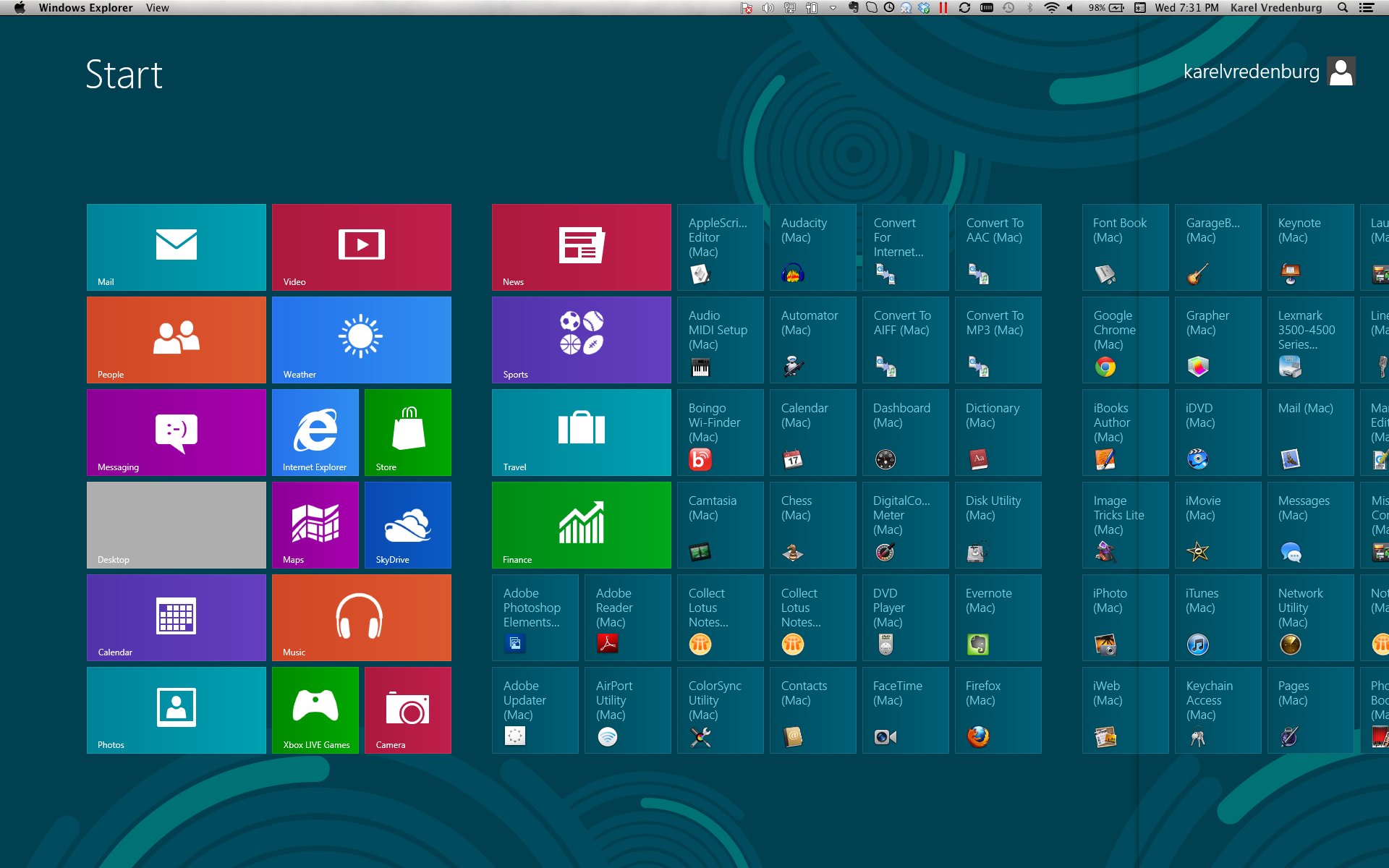
Task: Launch Internet Explorer tile
Action: pos(315,433)
